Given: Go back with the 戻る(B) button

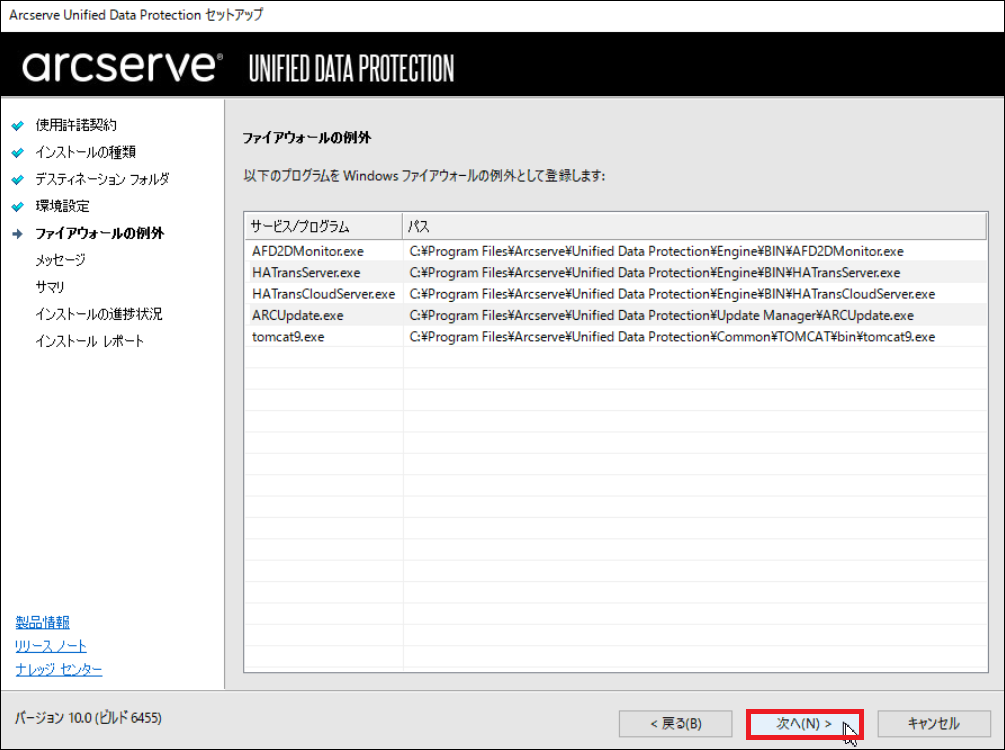Looking at the screenshot, I should [x=675, y=724].
